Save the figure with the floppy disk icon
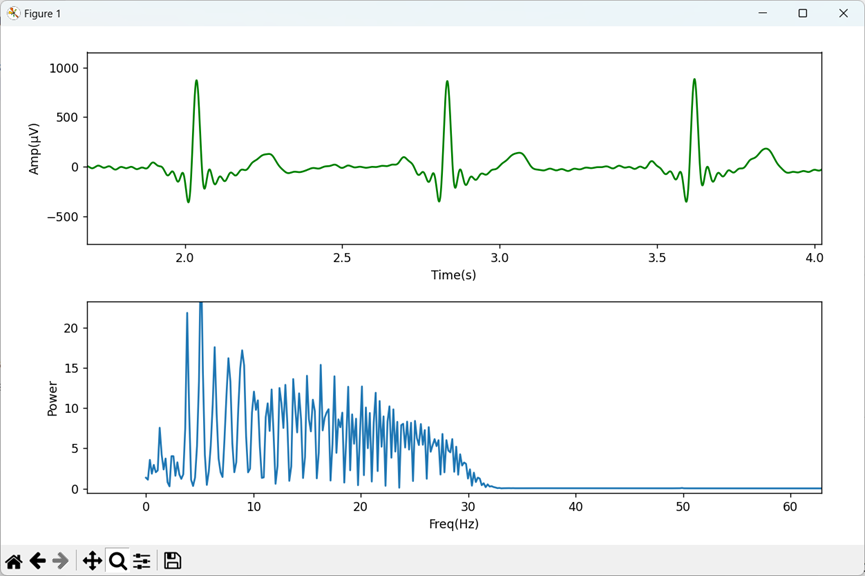865x576 pixels. [173, 561]
